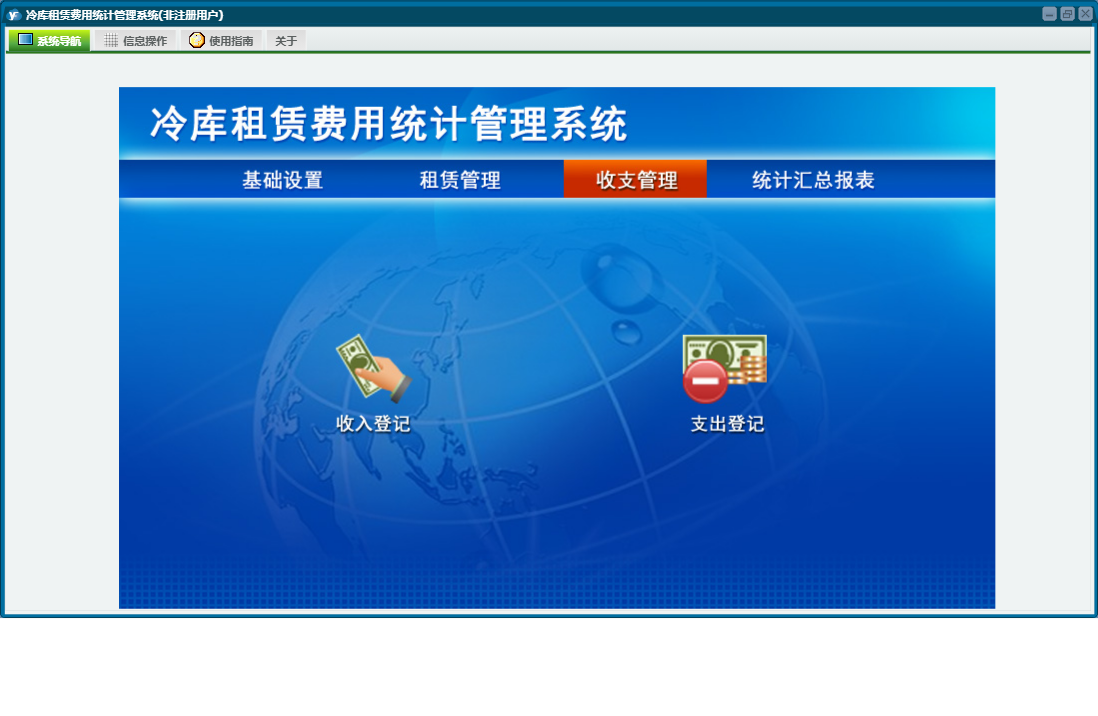Open the 关于 menu
The height and width of the screenshot is (716, 1098).
pyautogui.click(x=286, y=41)
